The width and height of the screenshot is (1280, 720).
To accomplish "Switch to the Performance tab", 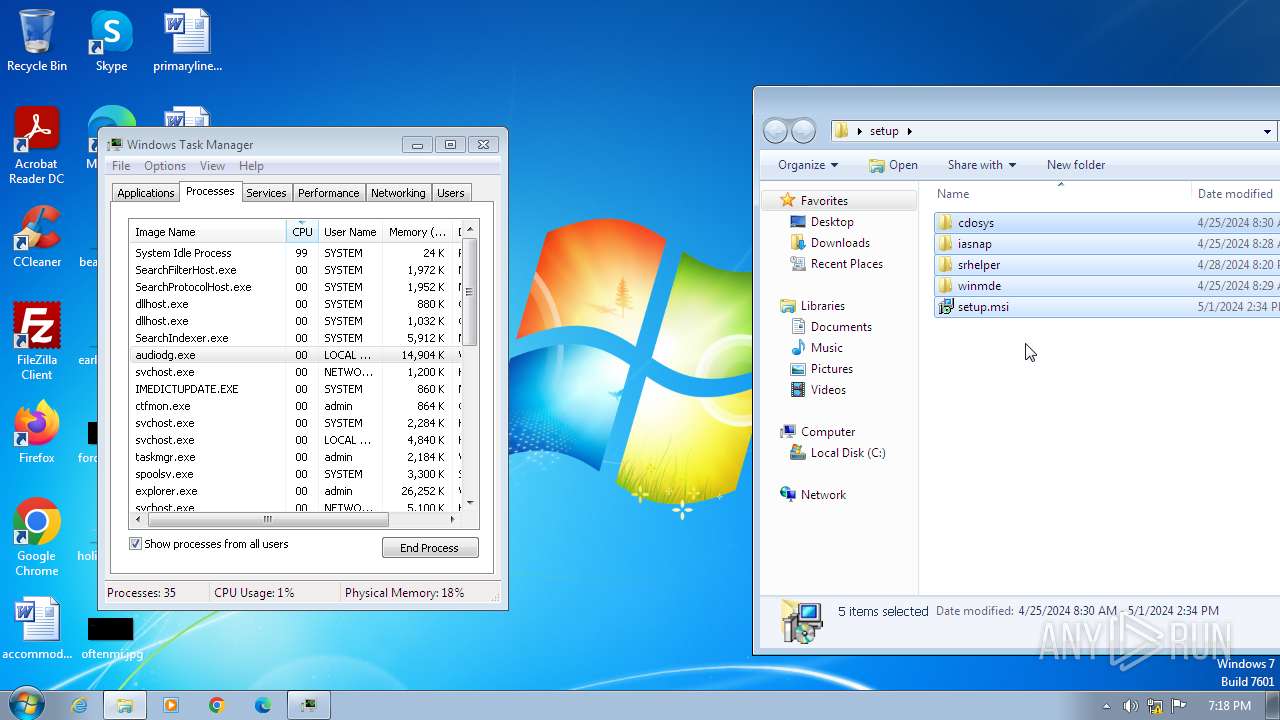I will (328, 193).
